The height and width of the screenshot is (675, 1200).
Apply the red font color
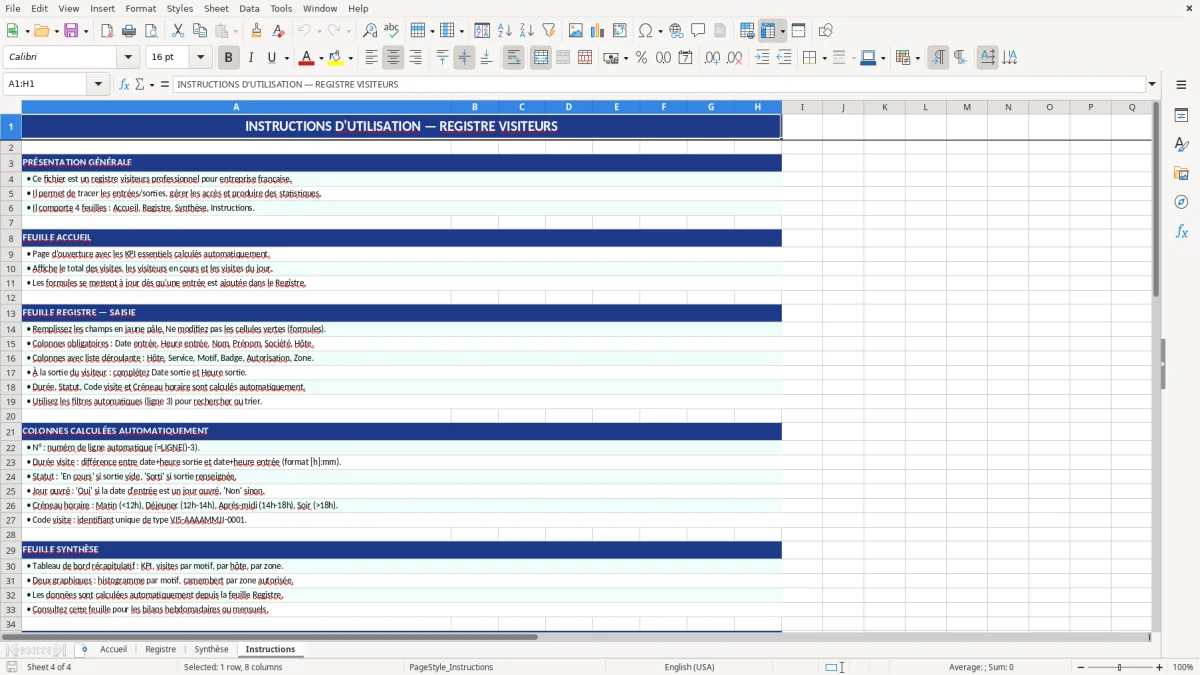coord(307,58)
